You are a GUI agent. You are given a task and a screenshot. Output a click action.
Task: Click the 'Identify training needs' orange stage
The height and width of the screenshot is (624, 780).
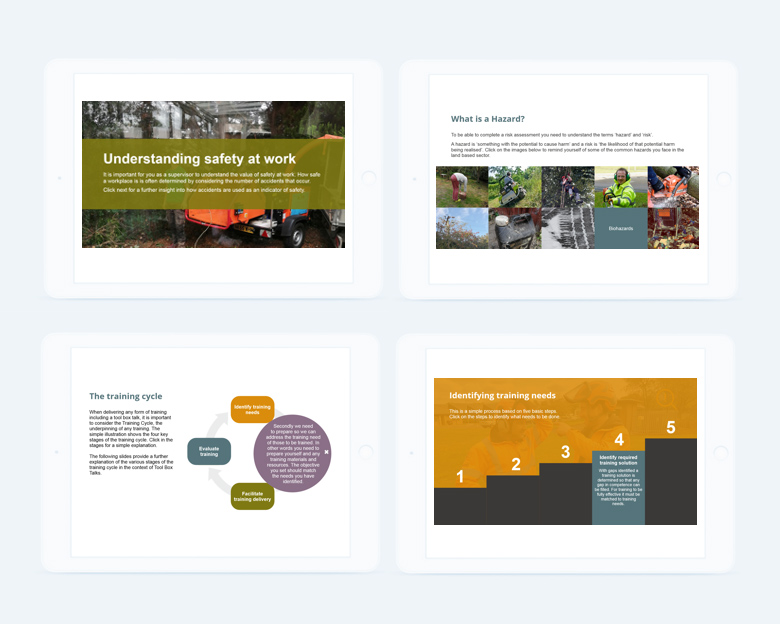tap(252, 410)
